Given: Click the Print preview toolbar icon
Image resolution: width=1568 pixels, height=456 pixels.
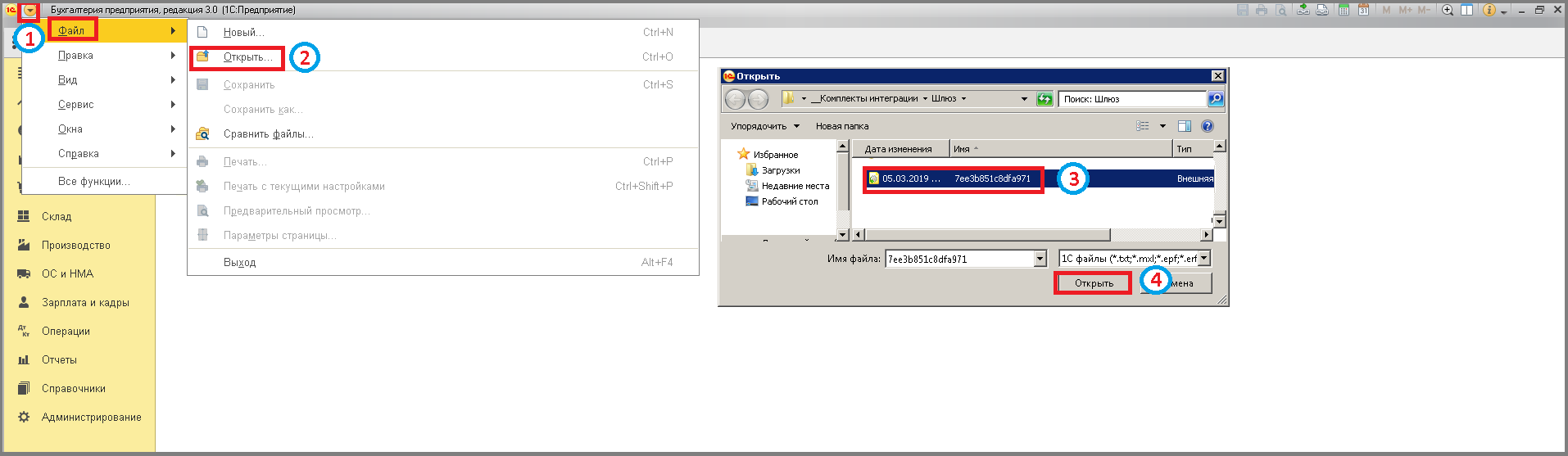Looking at the screenshot, I should (x=1280, y=10).
